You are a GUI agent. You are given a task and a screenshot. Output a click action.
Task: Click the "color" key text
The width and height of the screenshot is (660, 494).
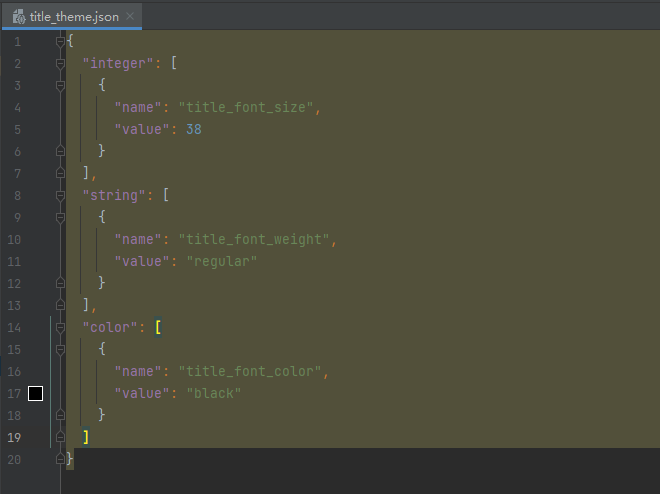(x=109, y=327)
